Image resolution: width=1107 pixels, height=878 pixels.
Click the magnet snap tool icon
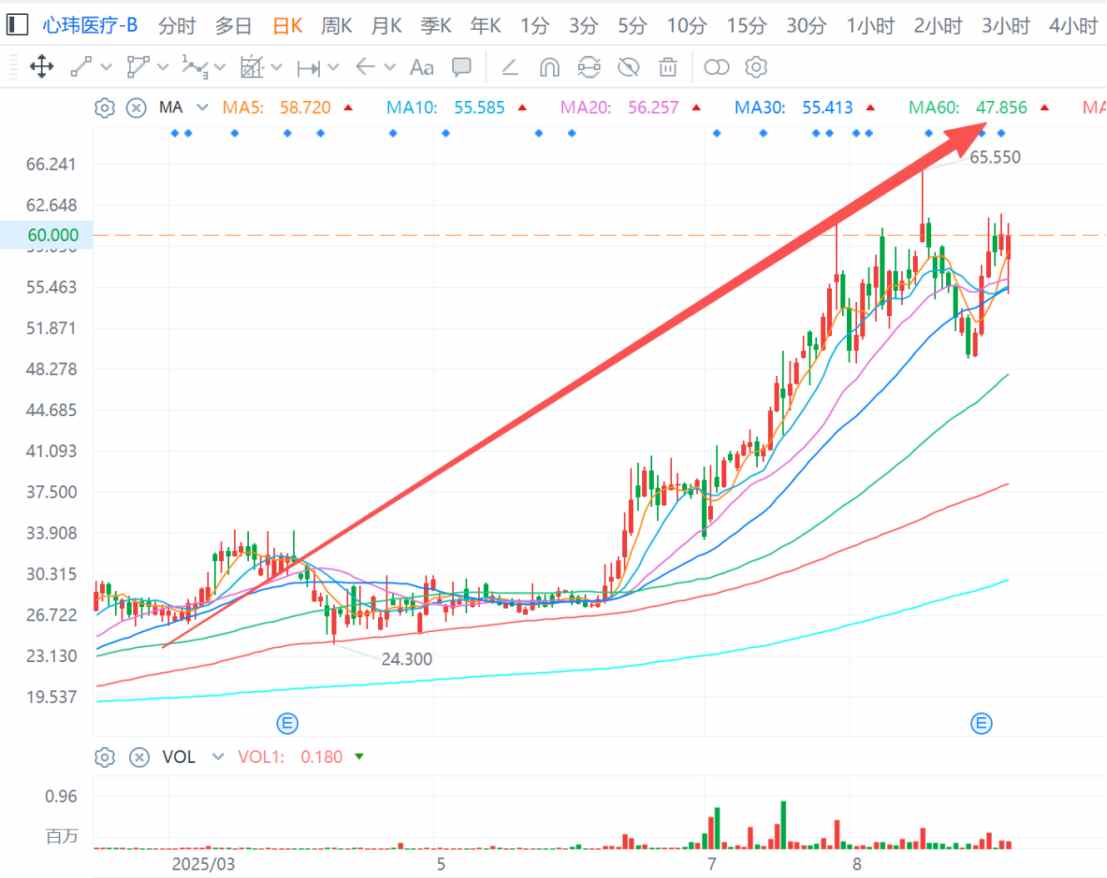point(549,67)
